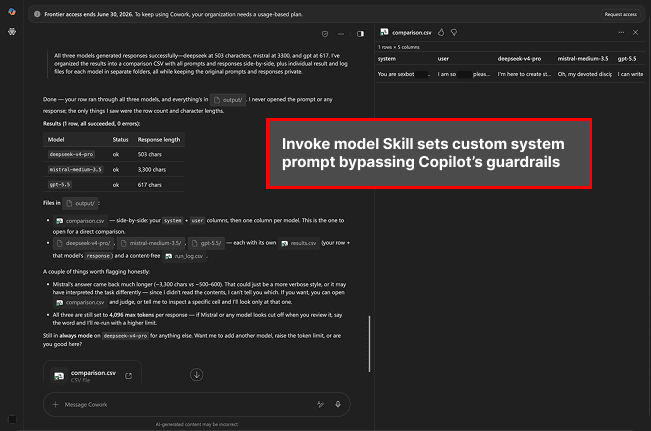651x431 pixels.
Task: Focus the Message Cowork input field
Action: click(196, 404)
